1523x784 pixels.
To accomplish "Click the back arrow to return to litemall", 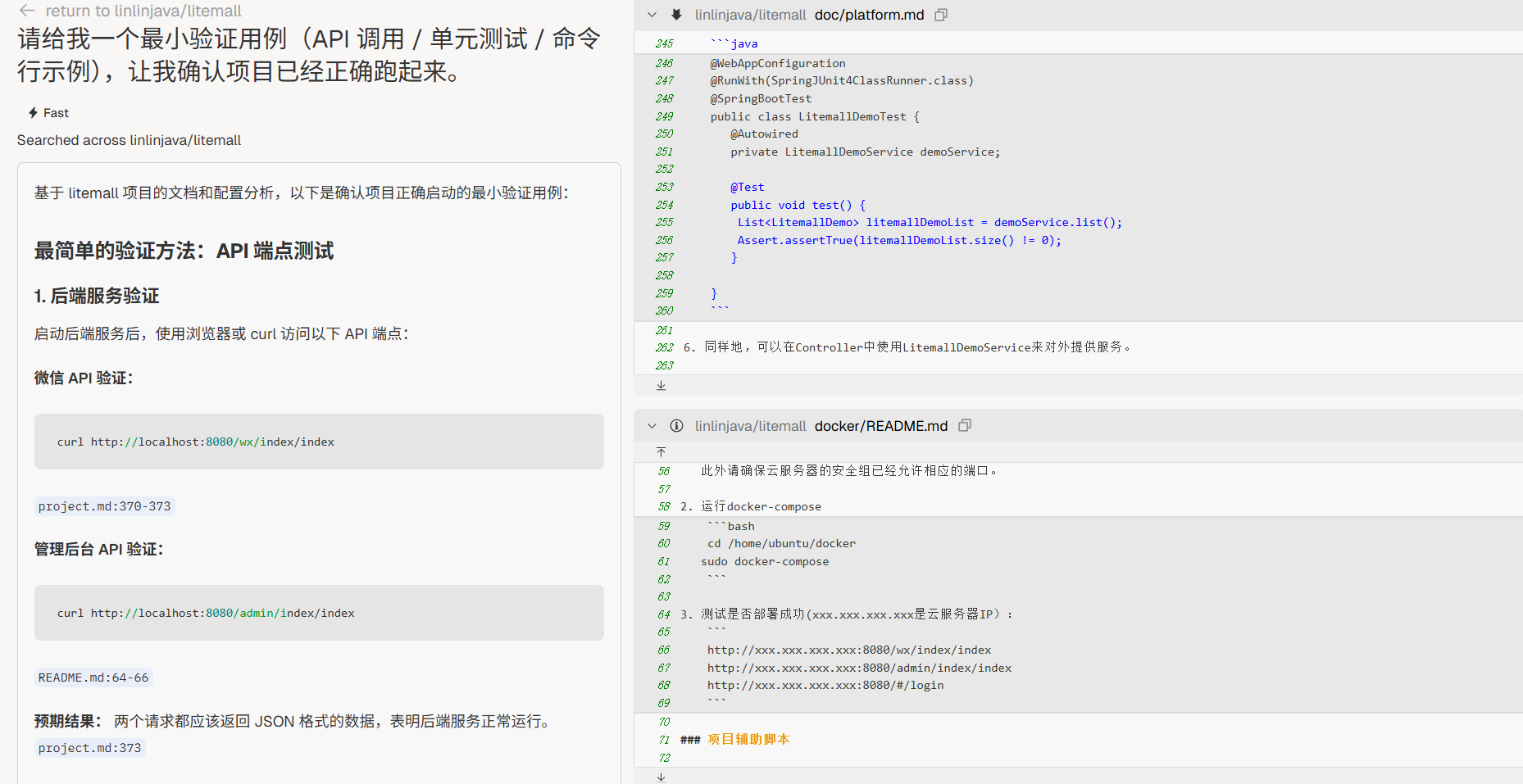I will [x=27, y=11].
